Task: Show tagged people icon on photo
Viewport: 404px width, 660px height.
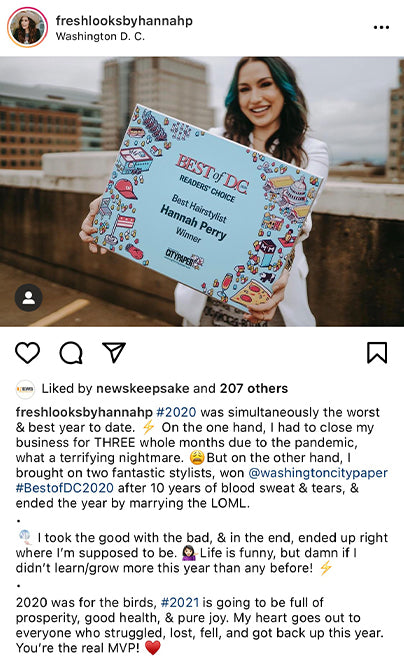Action: tap(29, 298)
